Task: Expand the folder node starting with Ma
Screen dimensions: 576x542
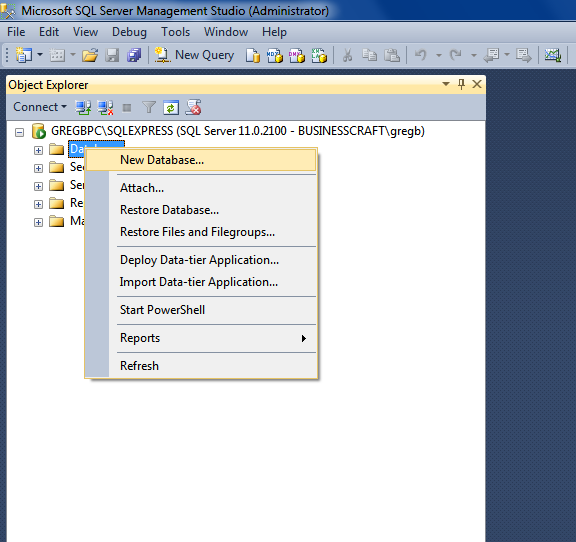Action: (x=38, y=222)
